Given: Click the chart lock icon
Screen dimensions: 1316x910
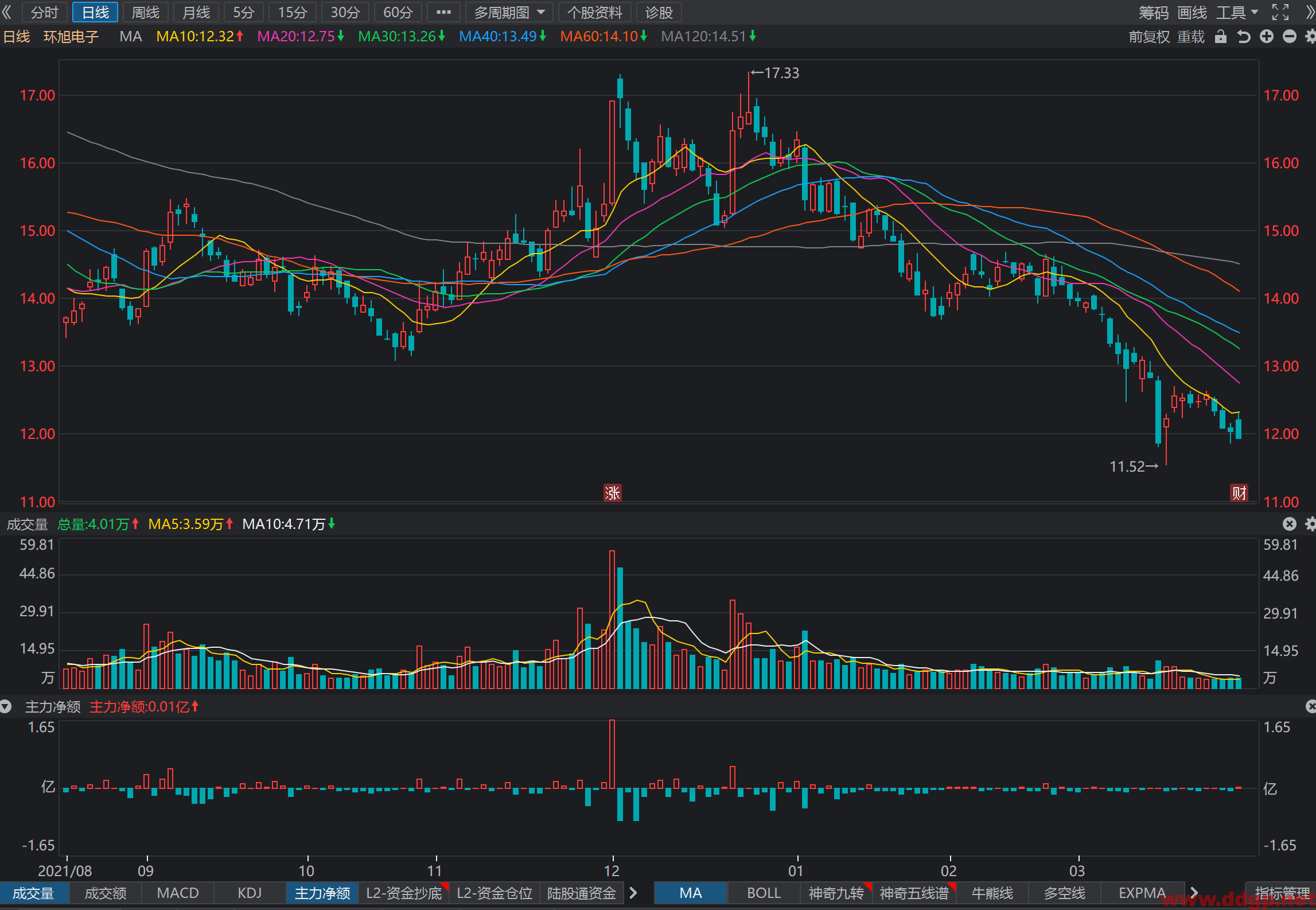Looking at the screenshot, I should [x=1220, y=37].
